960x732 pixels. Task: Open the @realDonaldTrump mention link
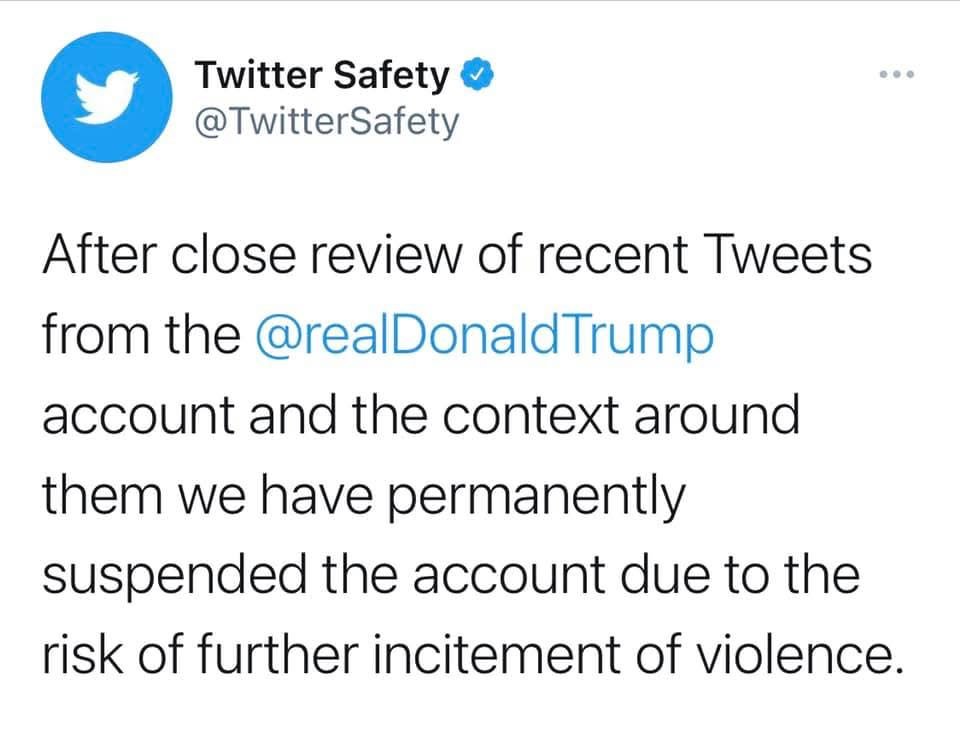coord(486,336)
